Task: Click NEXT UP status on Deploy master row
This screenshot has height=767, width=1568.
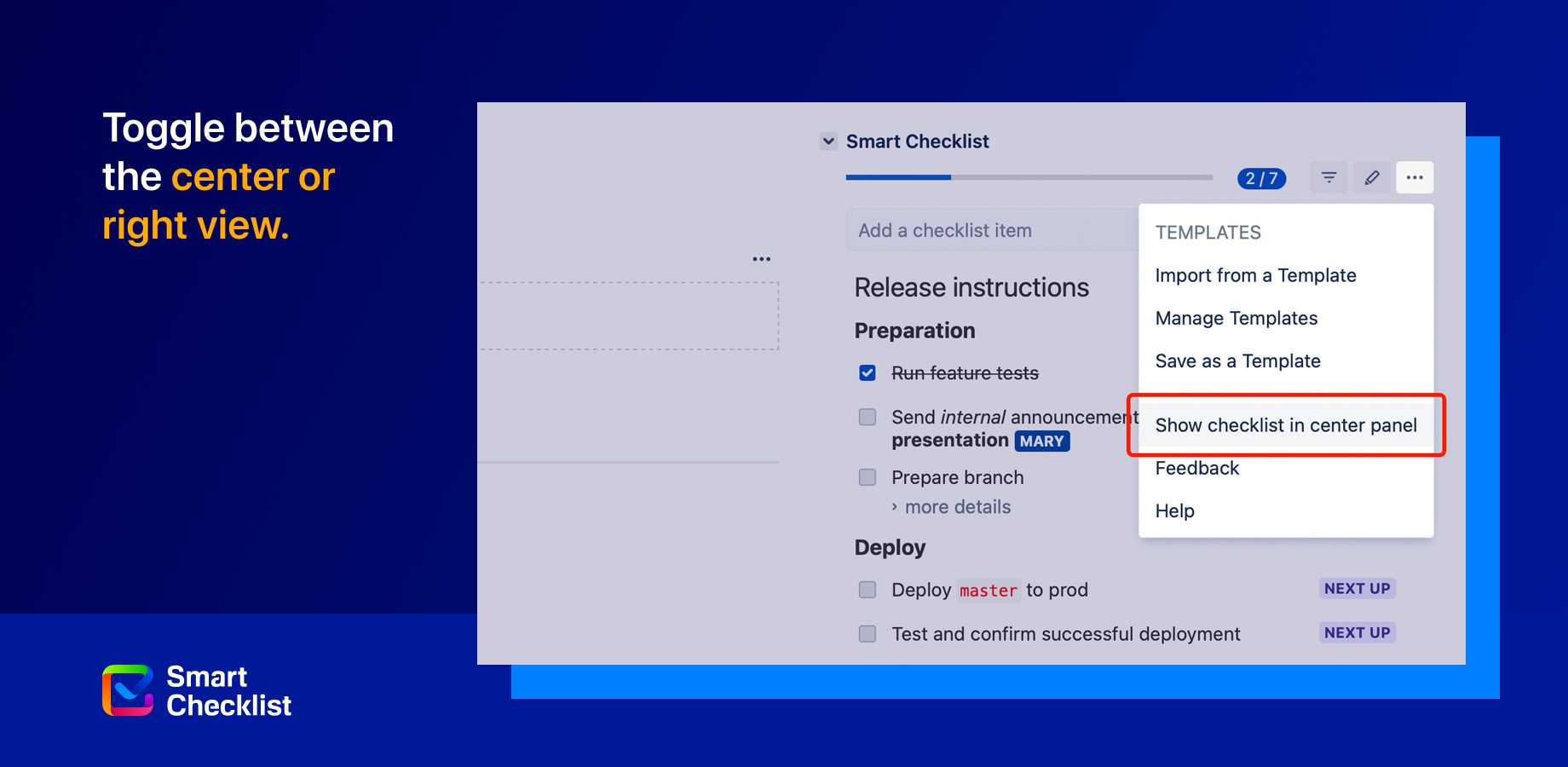Action: tap(1357, 588)
